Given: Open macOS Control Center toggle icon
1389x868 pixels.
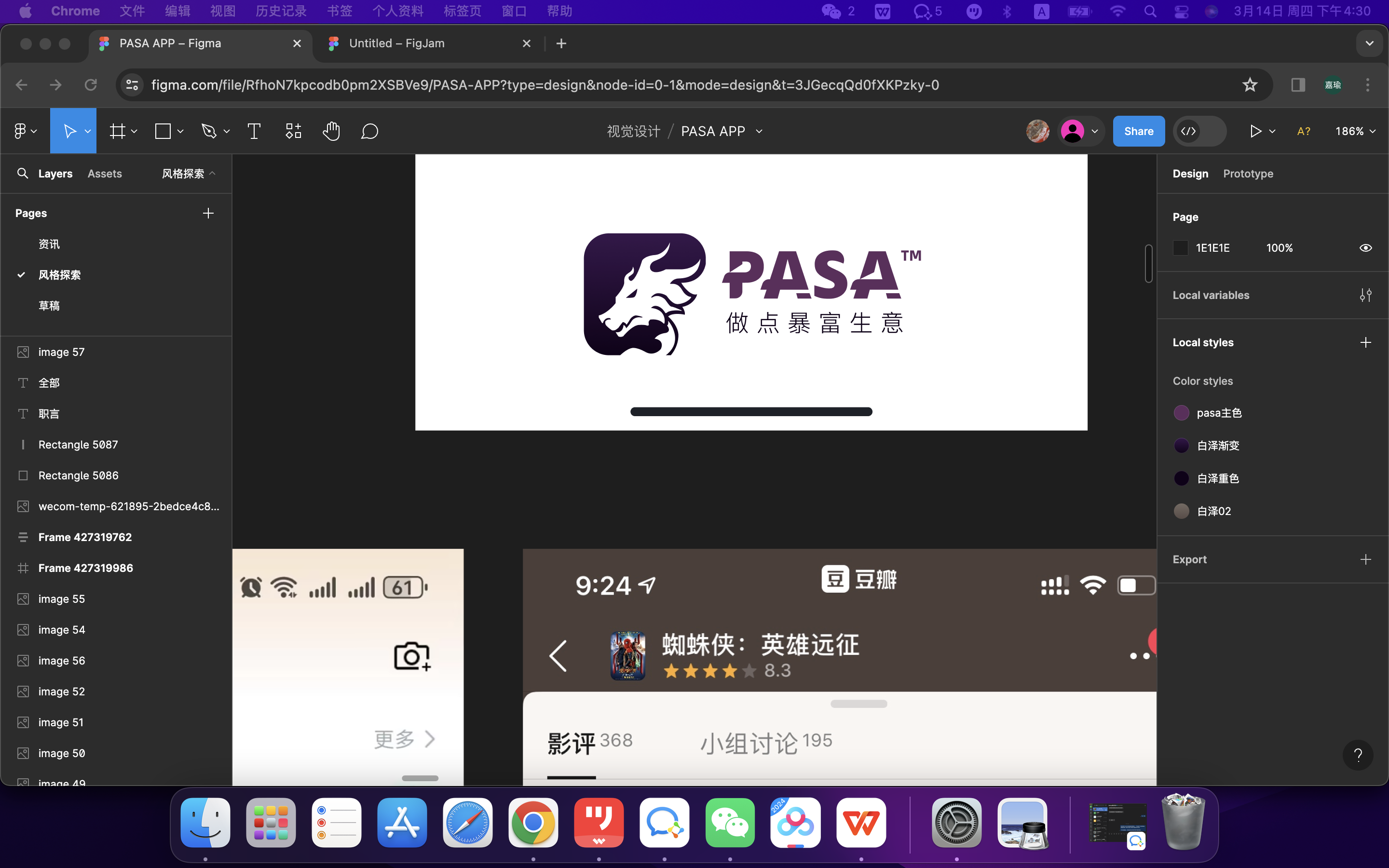Looking at the screenshot, I should (x=1181, y=12).
